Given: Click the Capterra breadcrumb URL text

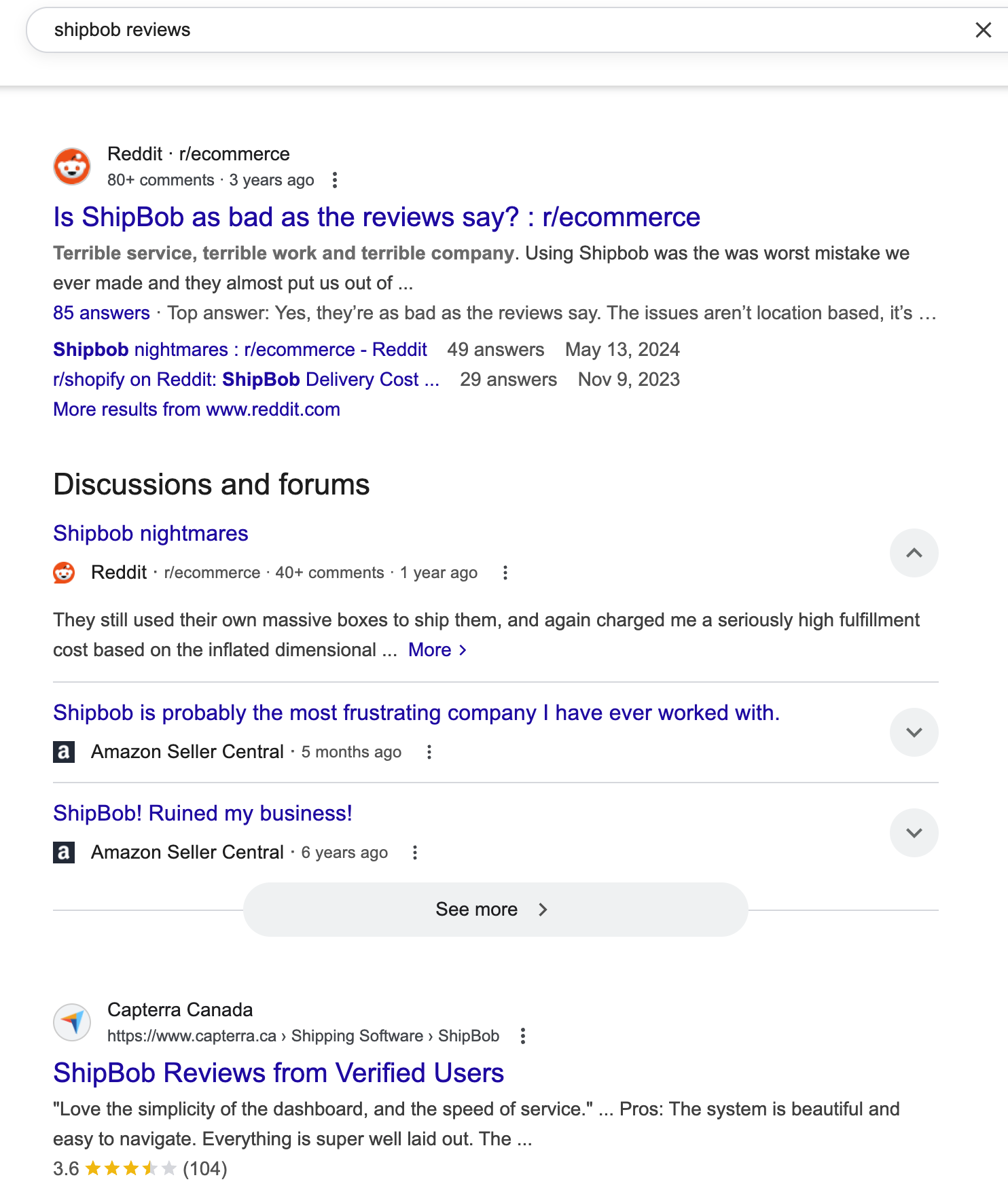Looking at the screenshot, I should (x=303, y=1036).
